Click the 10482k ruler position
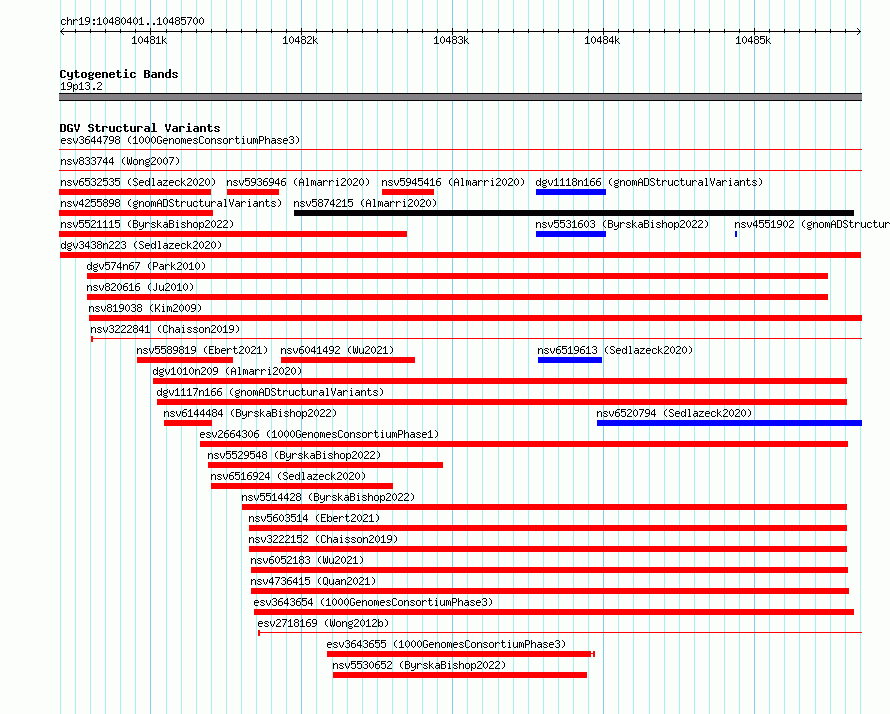 (300, 40)
